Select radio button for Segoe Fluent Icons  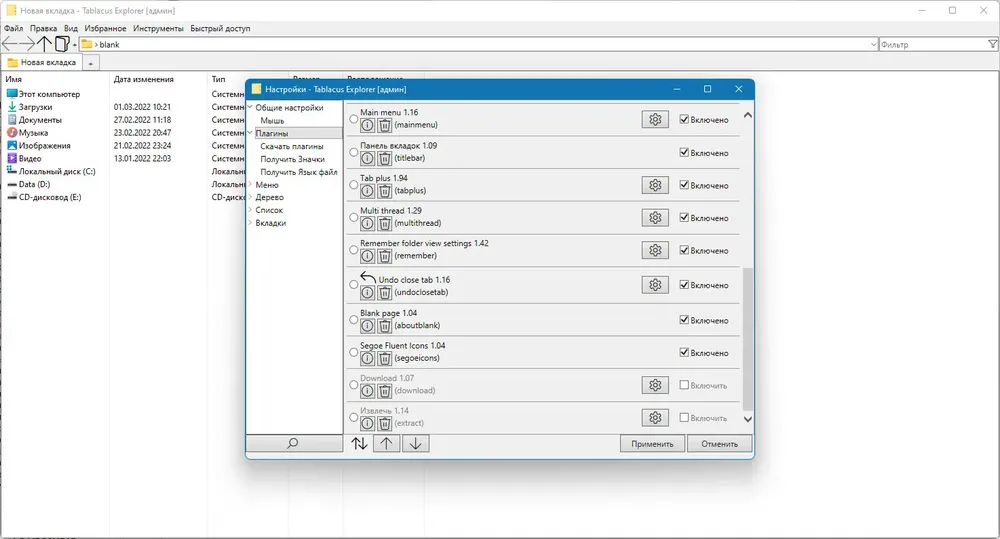point(353,352)
